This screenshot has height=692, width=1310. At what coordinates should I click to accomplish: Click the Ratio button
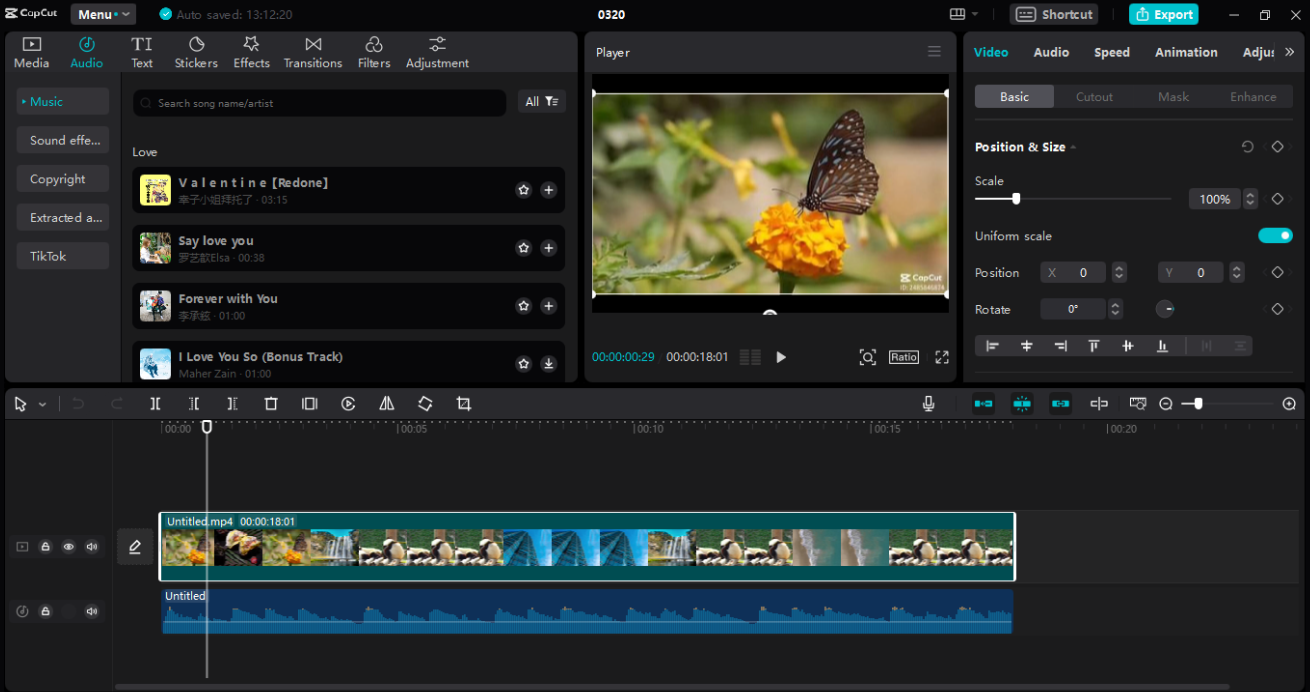pyautogui.click(x=904, y=357)
